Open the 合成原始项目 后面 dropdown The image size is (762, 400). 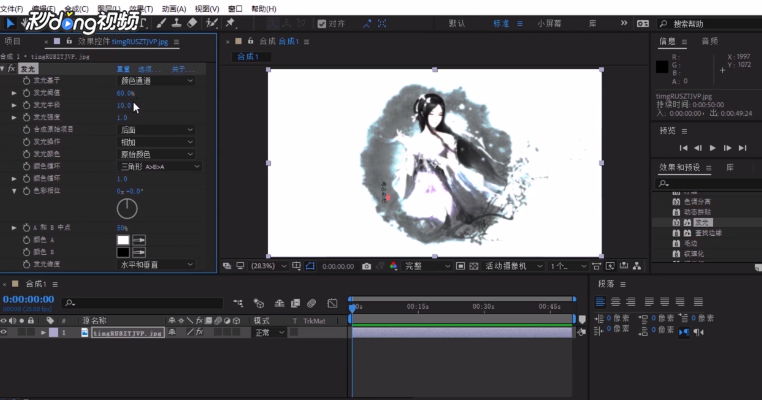pyautogui.click(x=156, y=130)
